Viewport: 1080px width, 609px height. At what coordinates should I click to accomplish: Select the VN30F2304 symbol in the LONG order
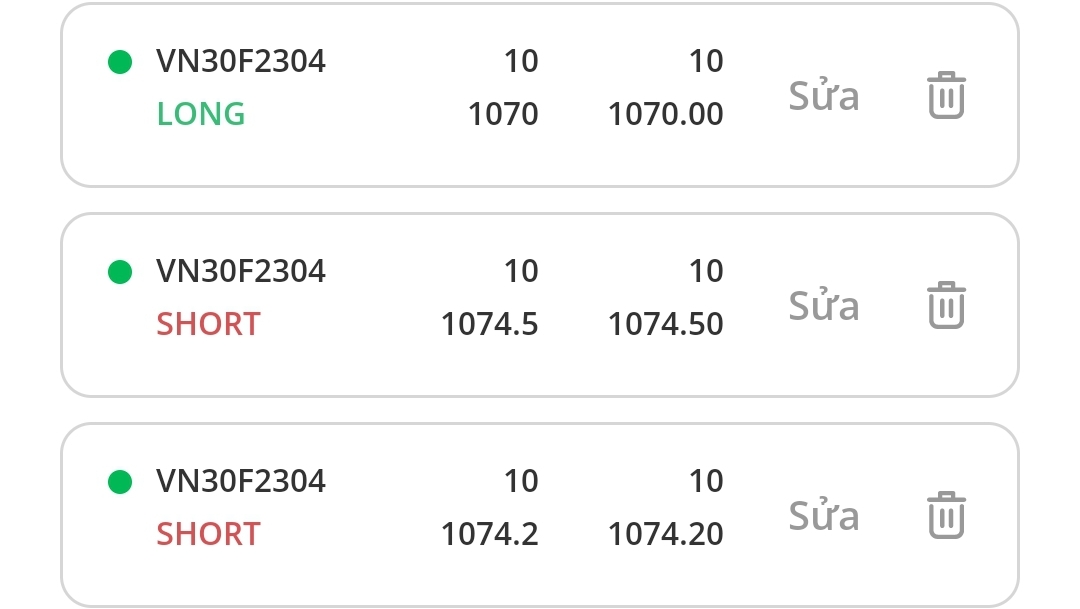click(x=241, y=62)
